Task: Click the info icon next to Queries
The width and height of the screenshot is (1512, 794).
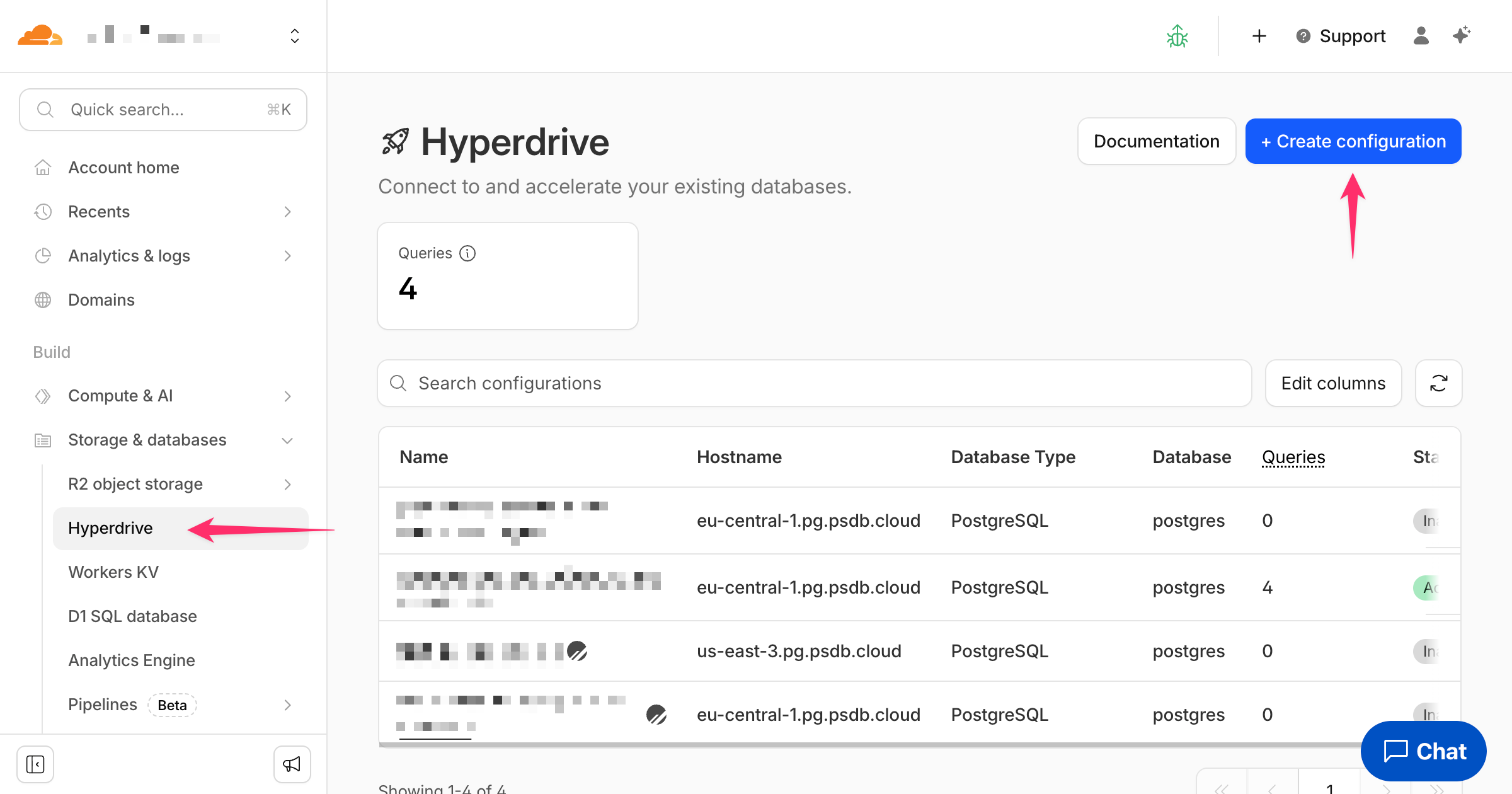Action: [x=467, y=253]
